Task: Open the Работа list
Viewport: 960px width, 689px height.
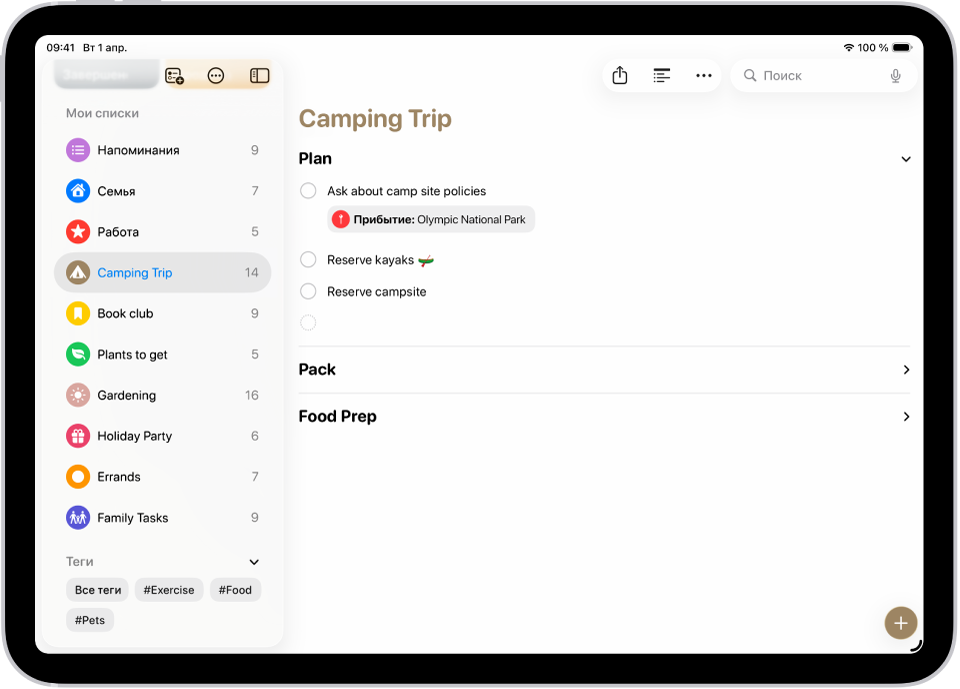Action: click(162, 232)
